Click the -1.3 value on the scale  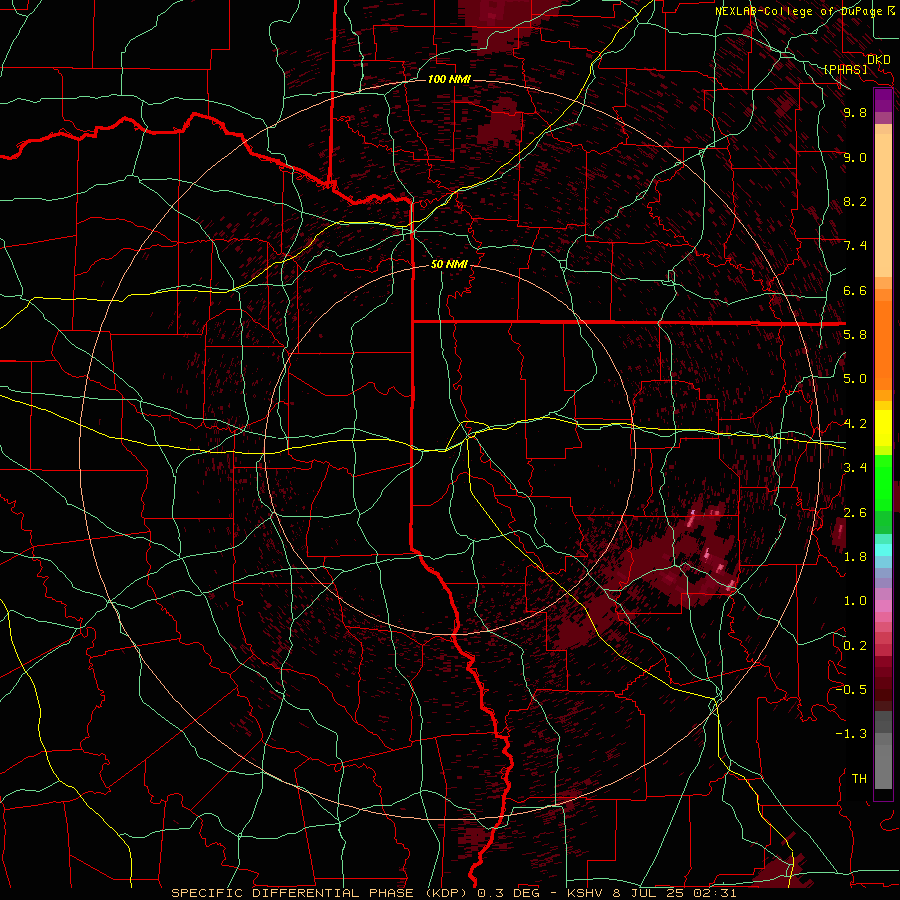851,734
